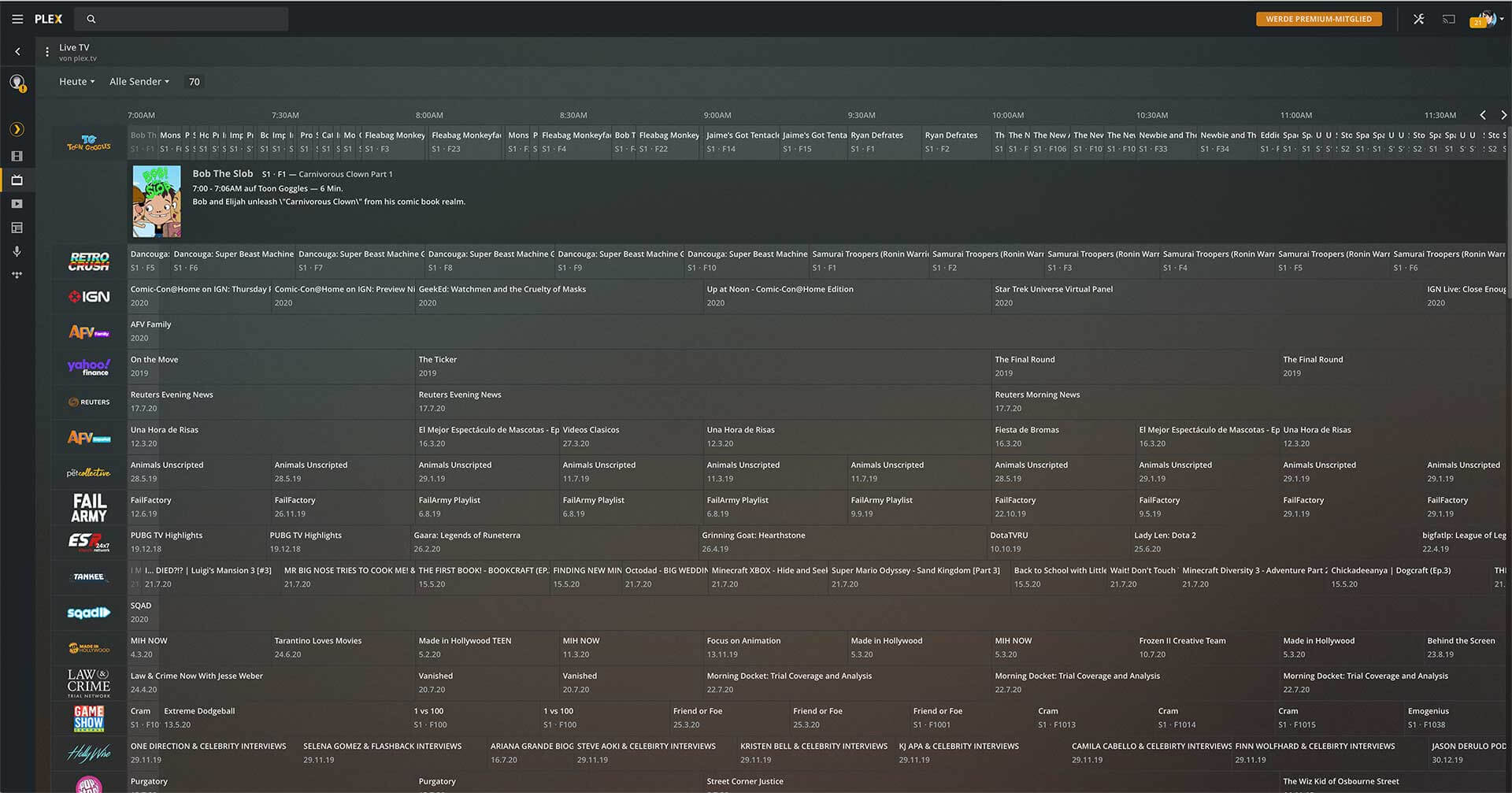Select the Live TV icon in sidebar
This screenshot has height=793, width=1512.
coord(17,180)
